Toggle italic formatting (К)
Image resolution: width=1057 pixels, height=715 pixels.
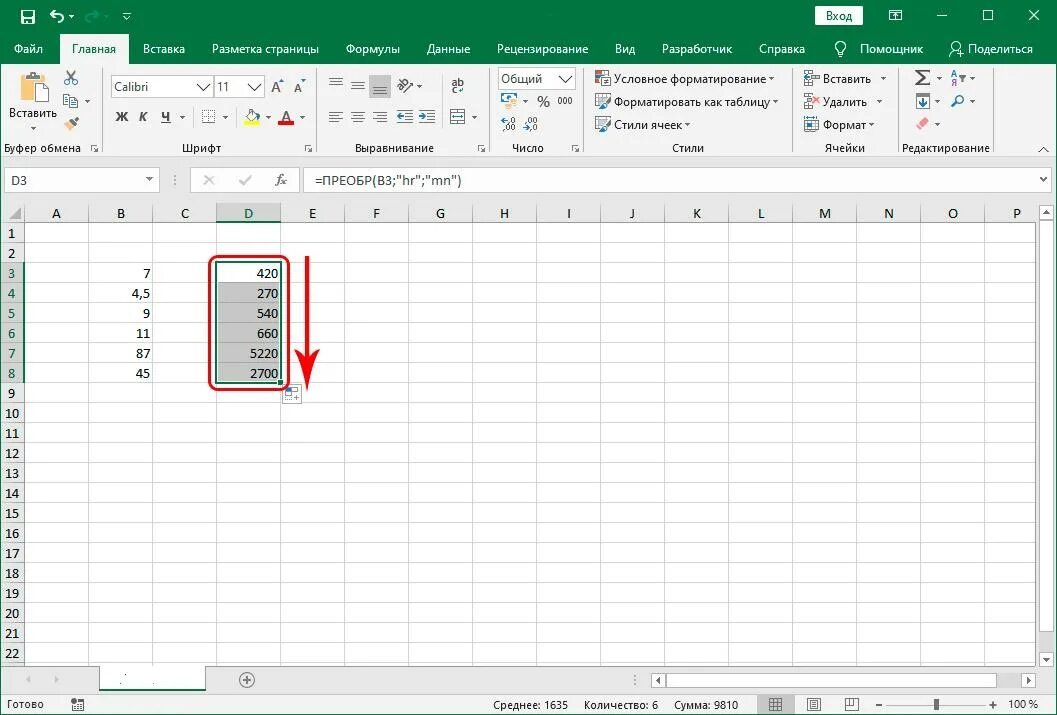[143, 117]
